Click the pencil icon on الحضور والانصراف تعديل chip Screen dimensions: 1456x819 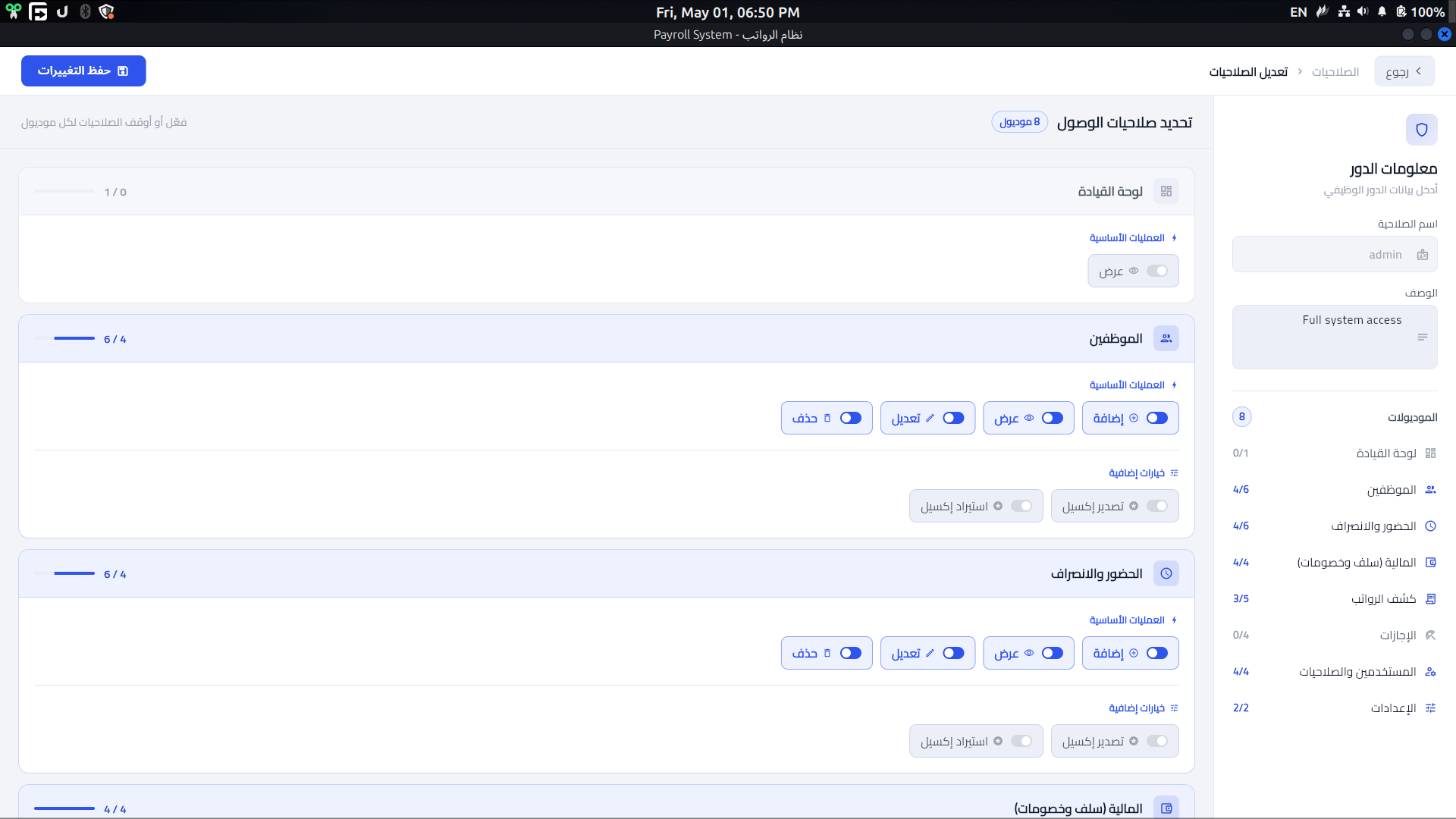(x=930, y=653)
